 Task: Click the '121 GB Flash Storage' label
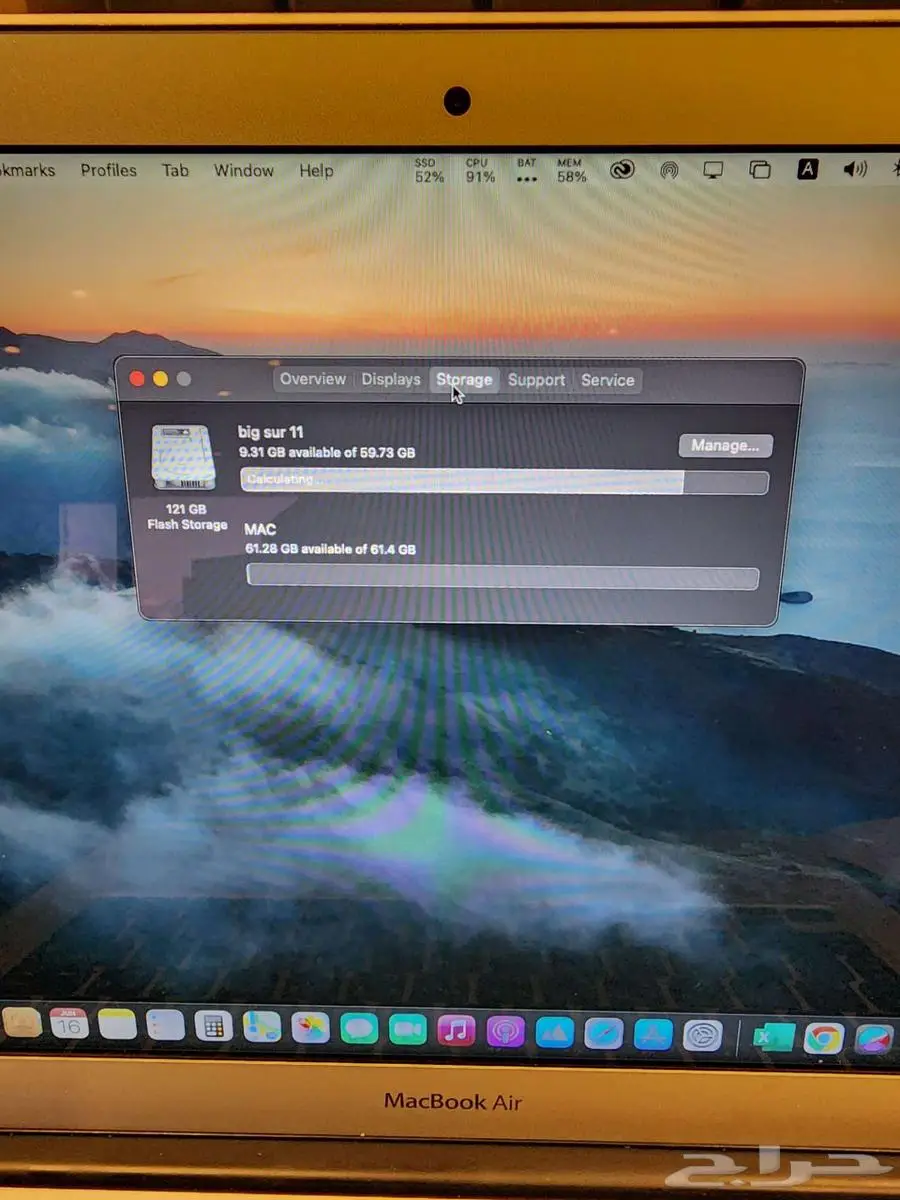(x=187, y=517)
